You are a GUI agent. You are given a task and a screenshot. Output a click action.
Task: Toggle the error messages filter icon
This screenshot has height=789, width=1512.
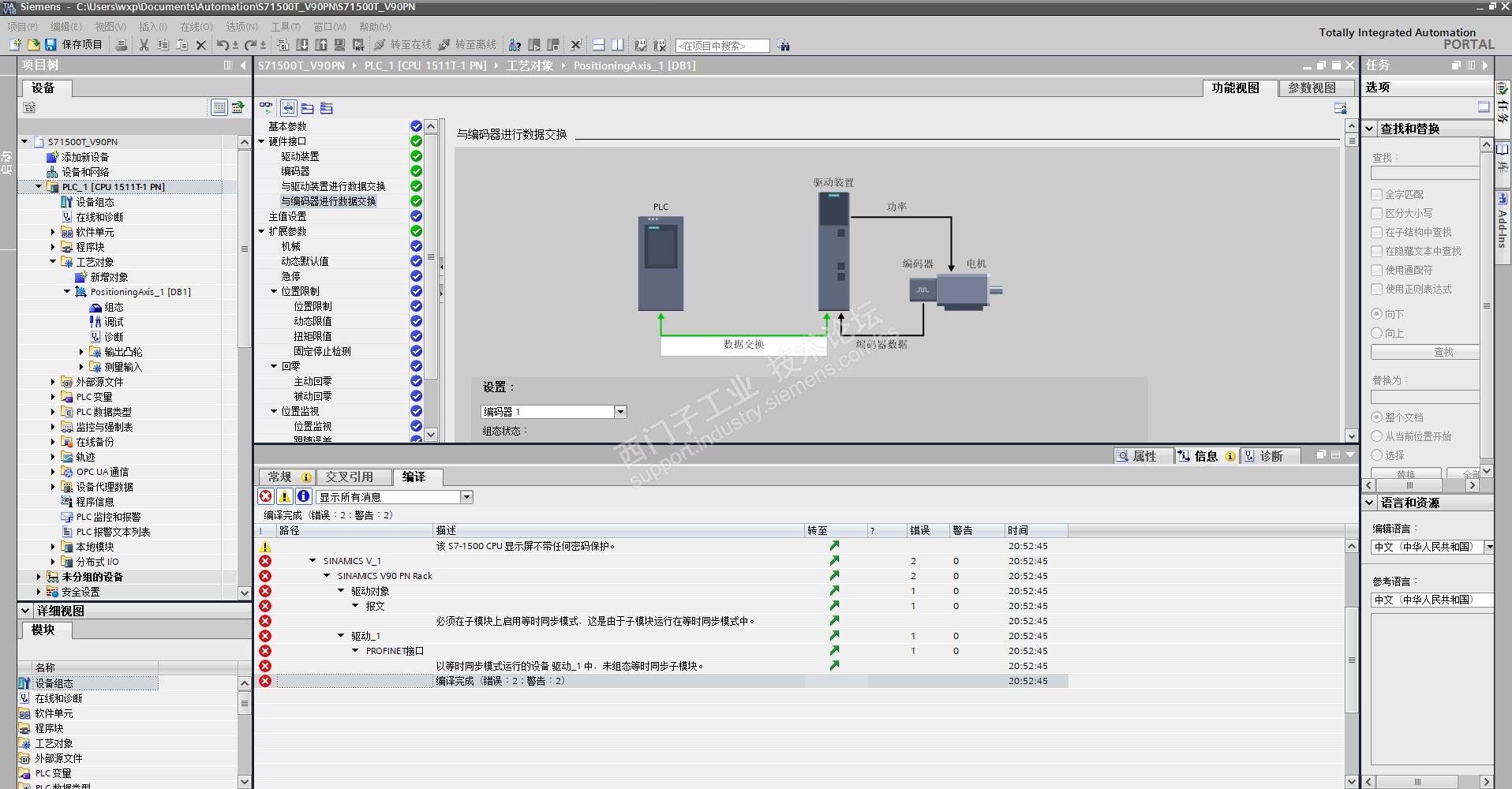point(266,496)
